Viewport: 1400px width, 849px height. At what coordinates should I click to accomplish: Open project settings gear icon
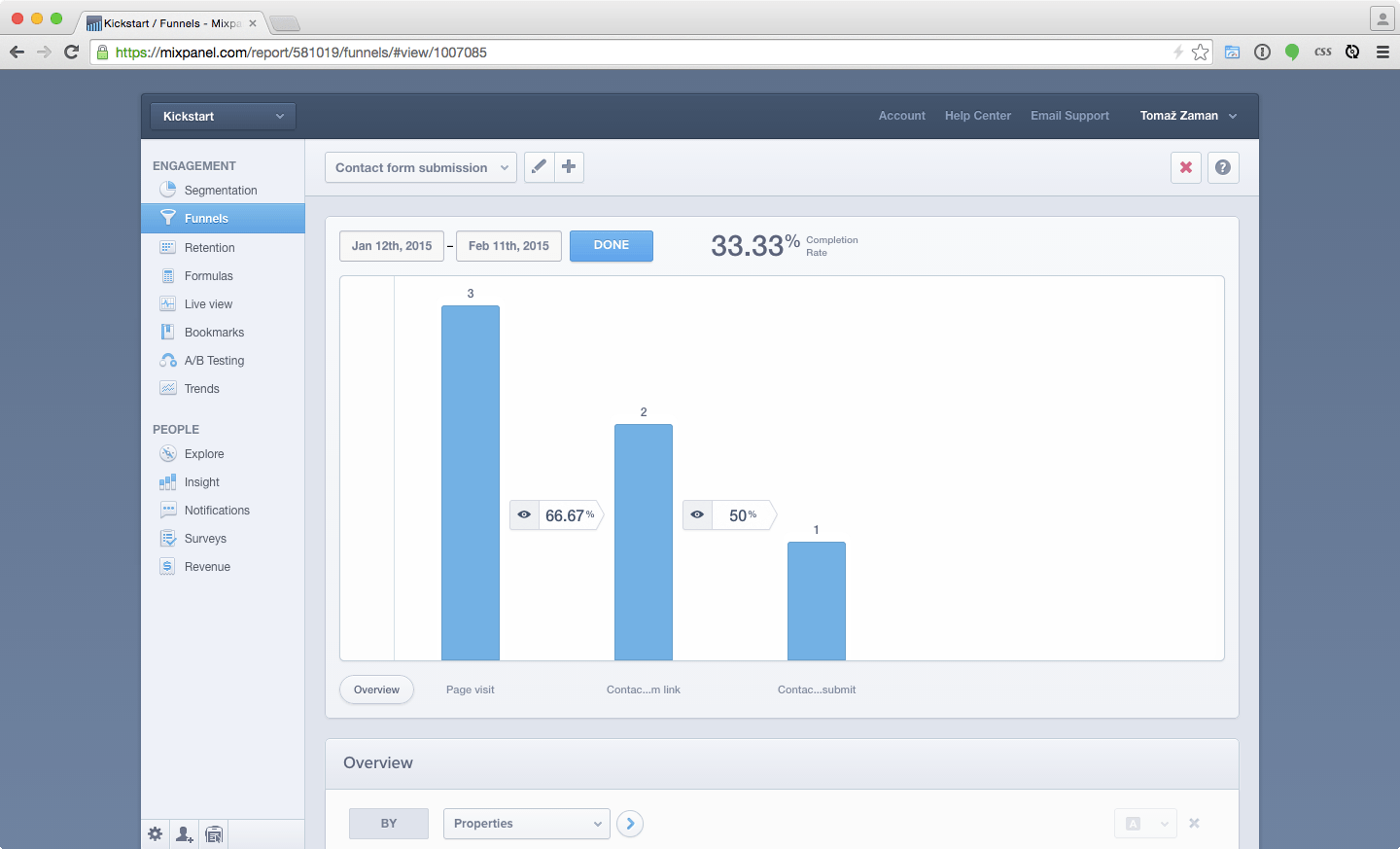156,834
